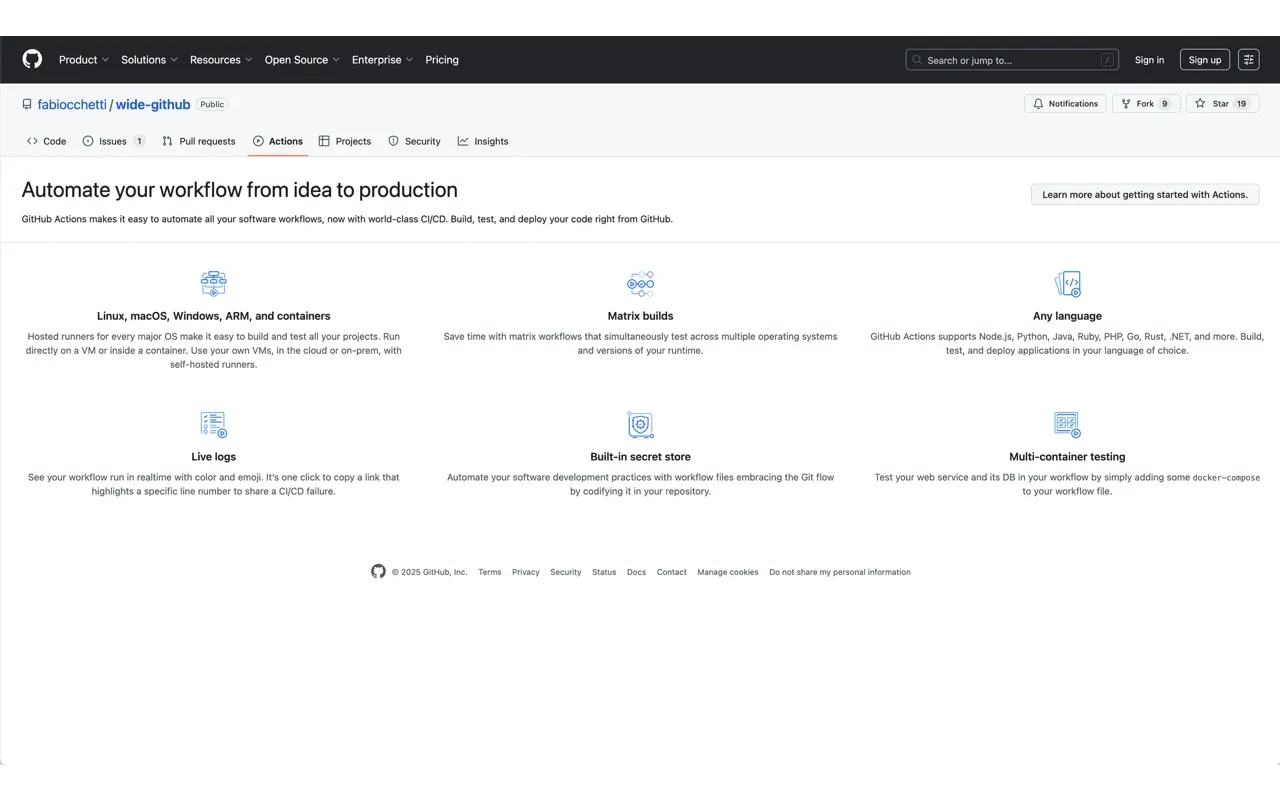The image size is (1280, 800).
Task: Switch to the Code tab
Action: [47, 141]
